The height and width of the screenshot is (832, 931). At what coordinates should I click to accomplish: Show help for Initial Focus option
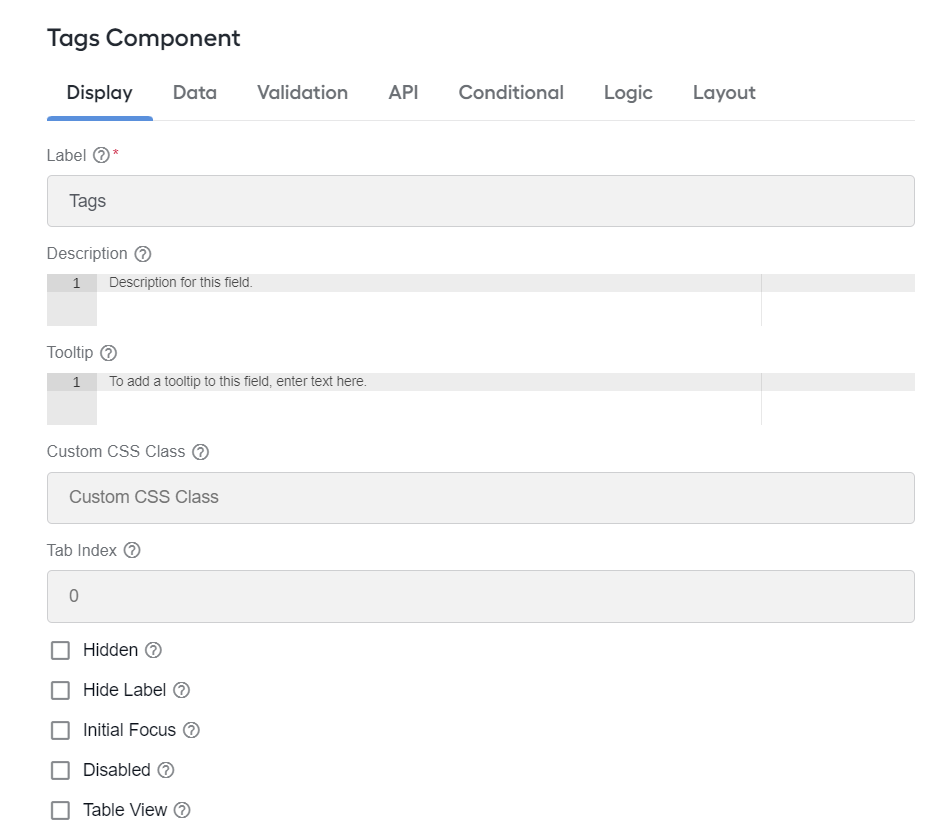191,730
